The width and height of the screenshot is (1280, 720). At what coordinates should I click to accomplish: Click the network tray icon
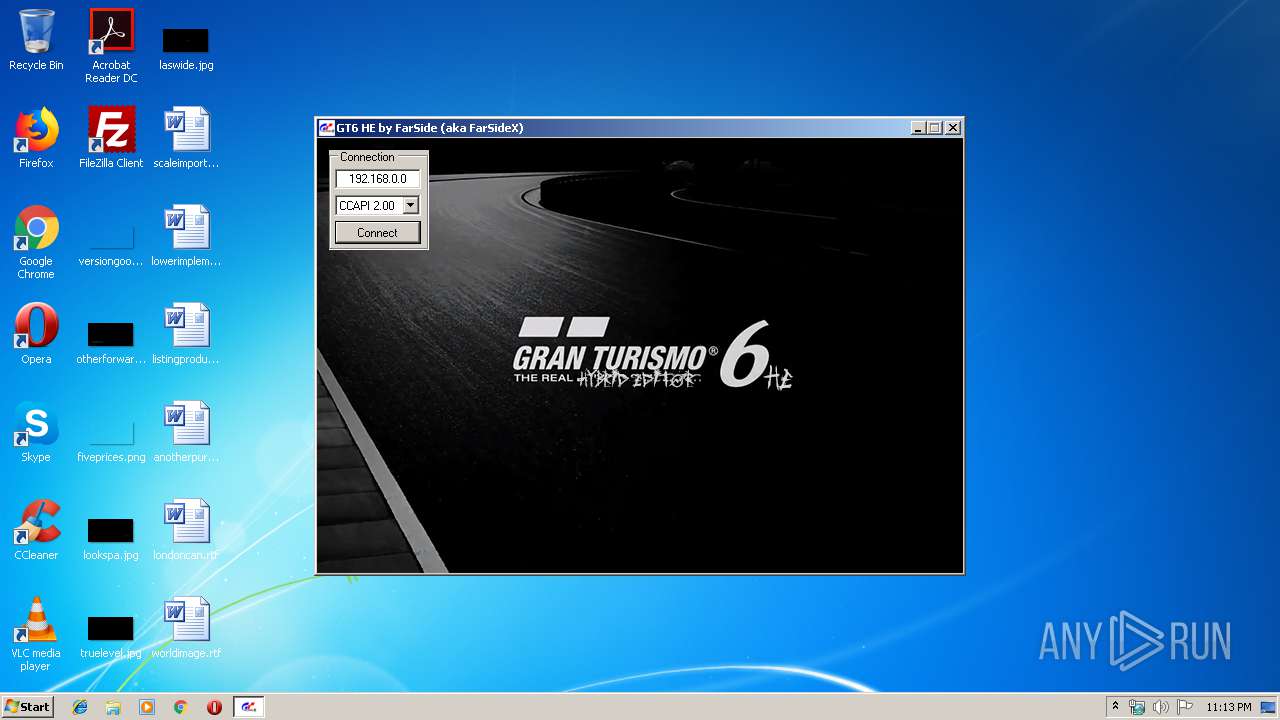pyautogui.click(x=1137, y=707)
